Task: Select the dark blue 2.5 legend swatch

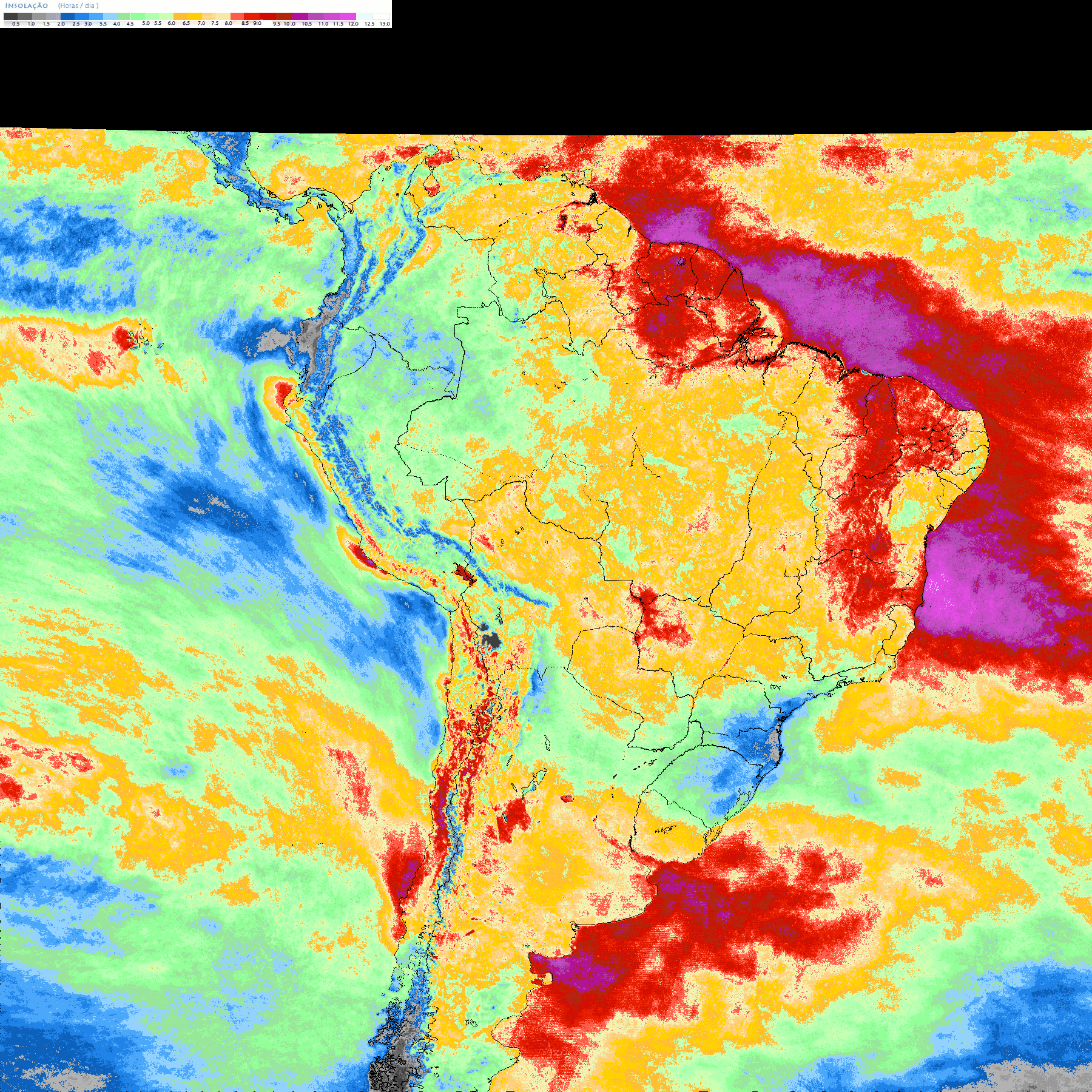Action: [67, 16]
